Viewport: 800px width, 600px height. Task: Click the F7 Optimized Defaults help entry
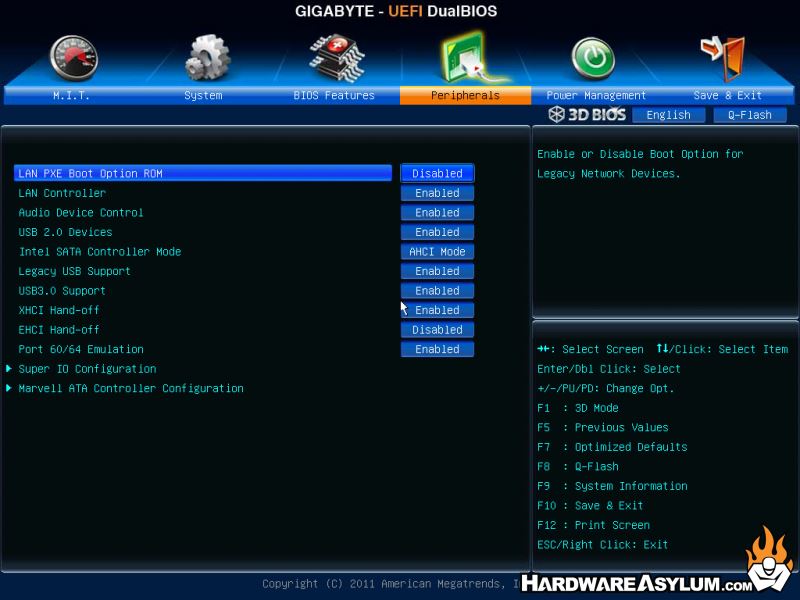click(612, 447)
